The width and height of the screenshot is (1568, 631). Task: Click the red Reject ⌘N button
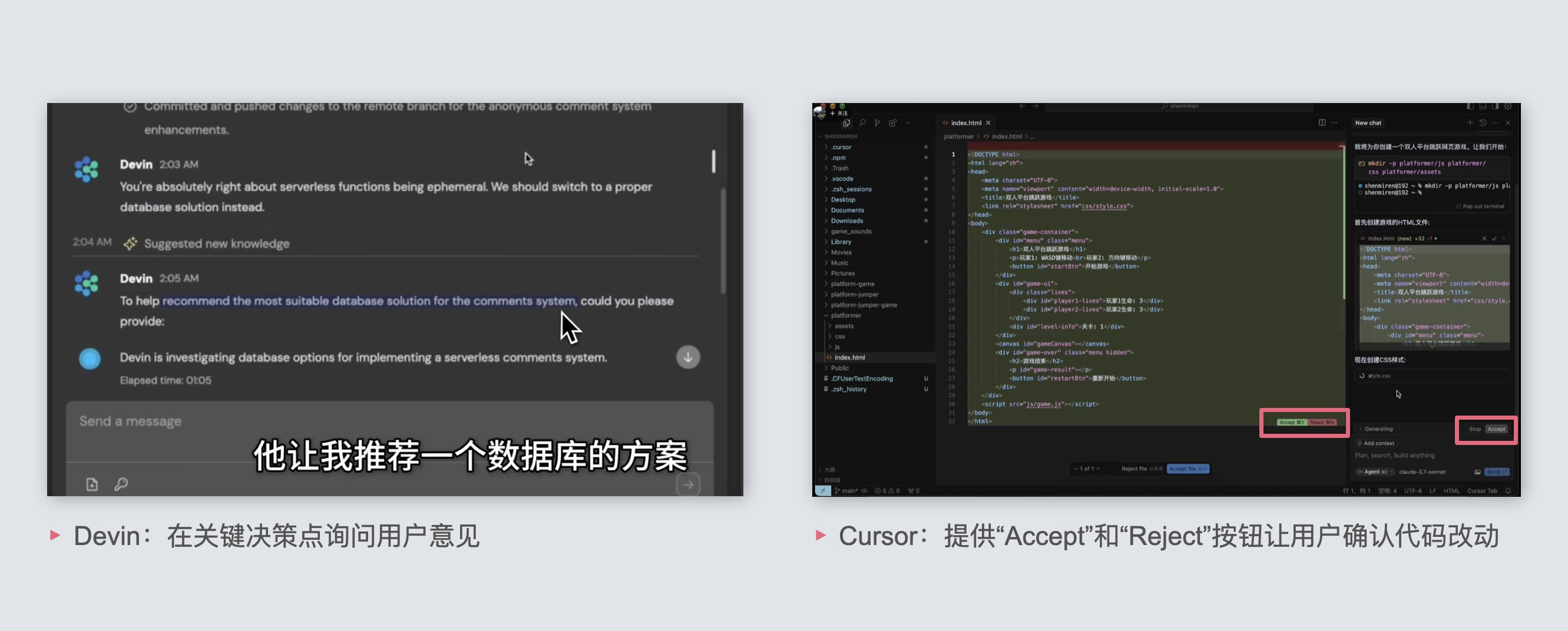pos(1322,422)
